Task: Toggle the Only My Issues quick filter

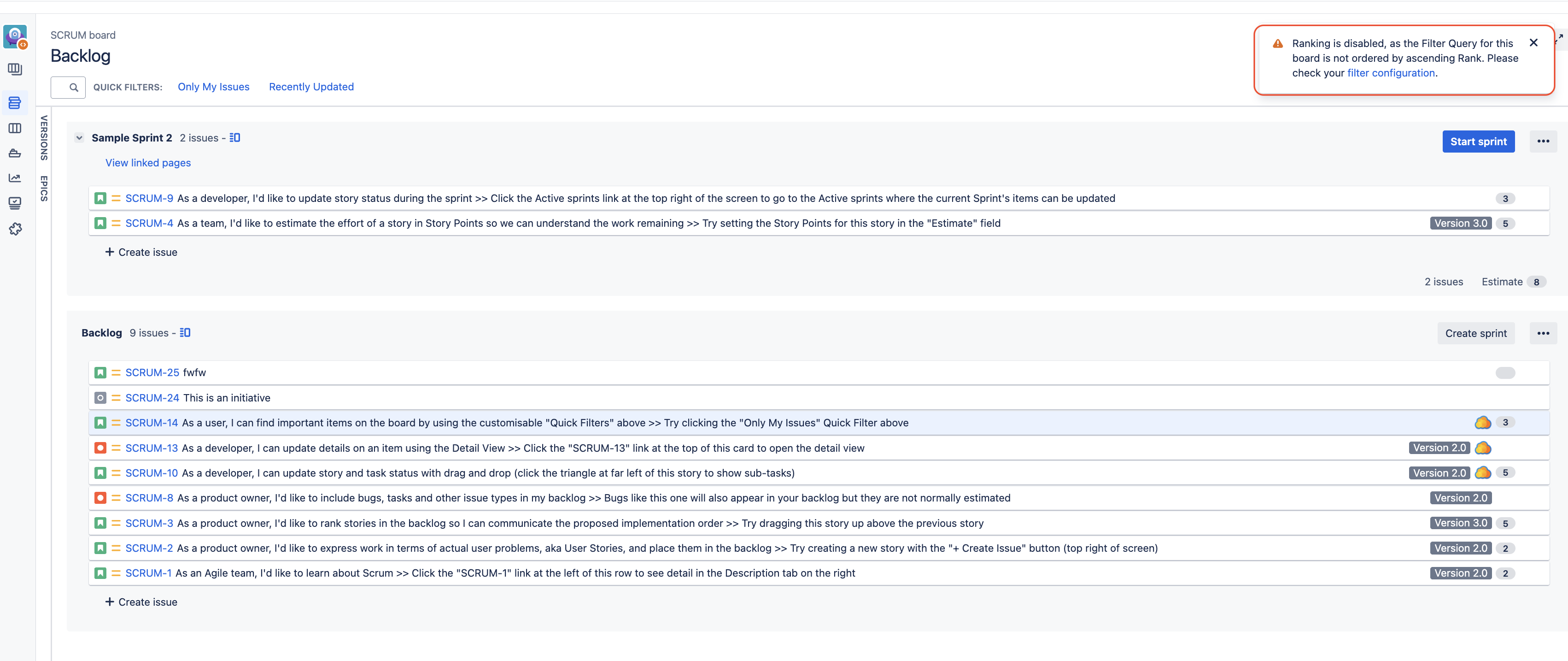Action: (214, 87)
